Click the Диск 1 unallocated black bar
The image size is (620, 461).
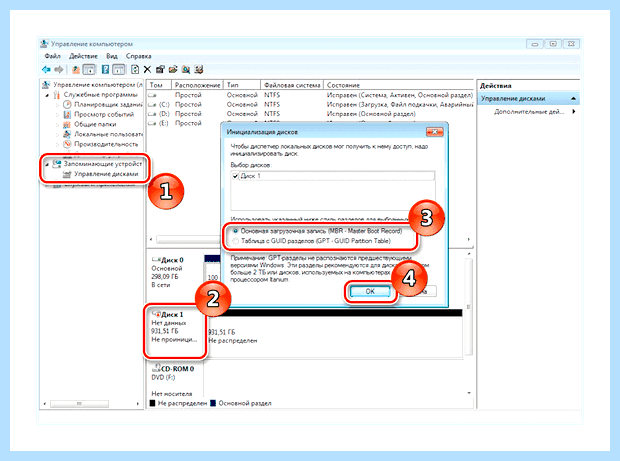tap(334, 313)
